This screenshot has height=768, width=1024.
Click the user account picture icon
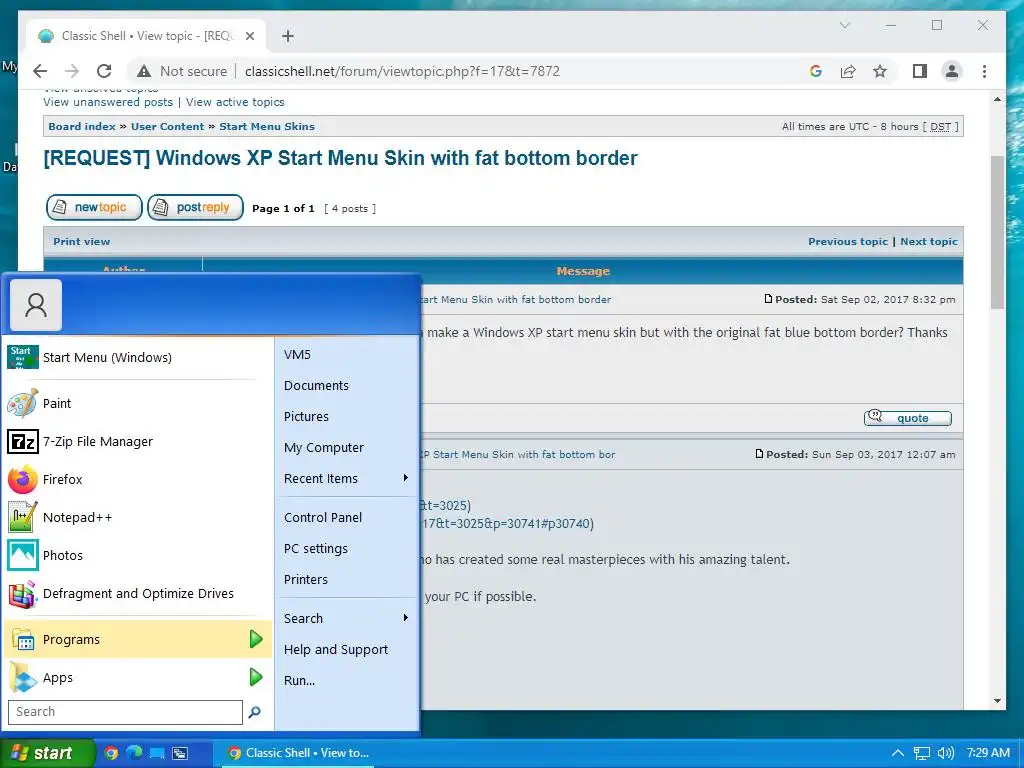(36, 305)
